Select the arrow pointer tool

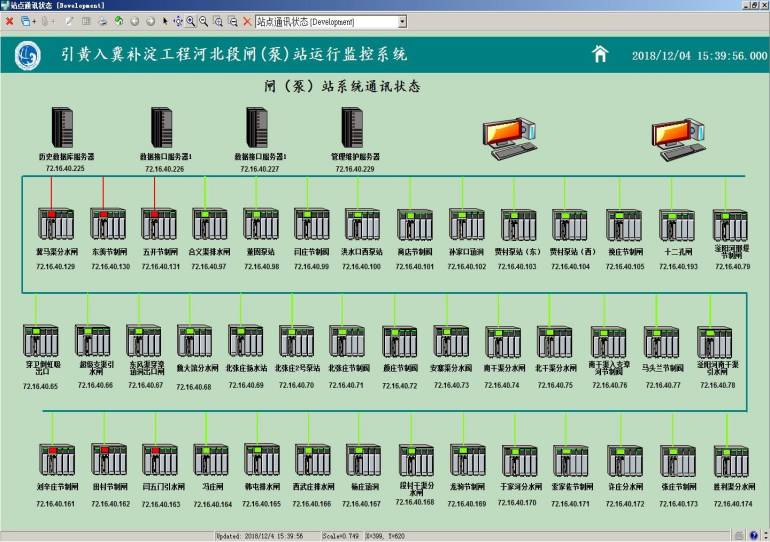pos(164,21)
